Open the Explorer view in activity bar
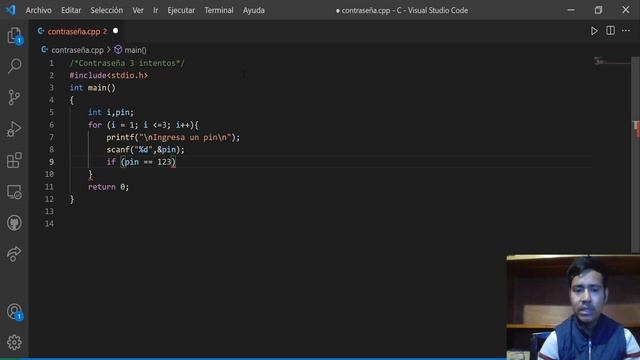 tap(14, 36)
